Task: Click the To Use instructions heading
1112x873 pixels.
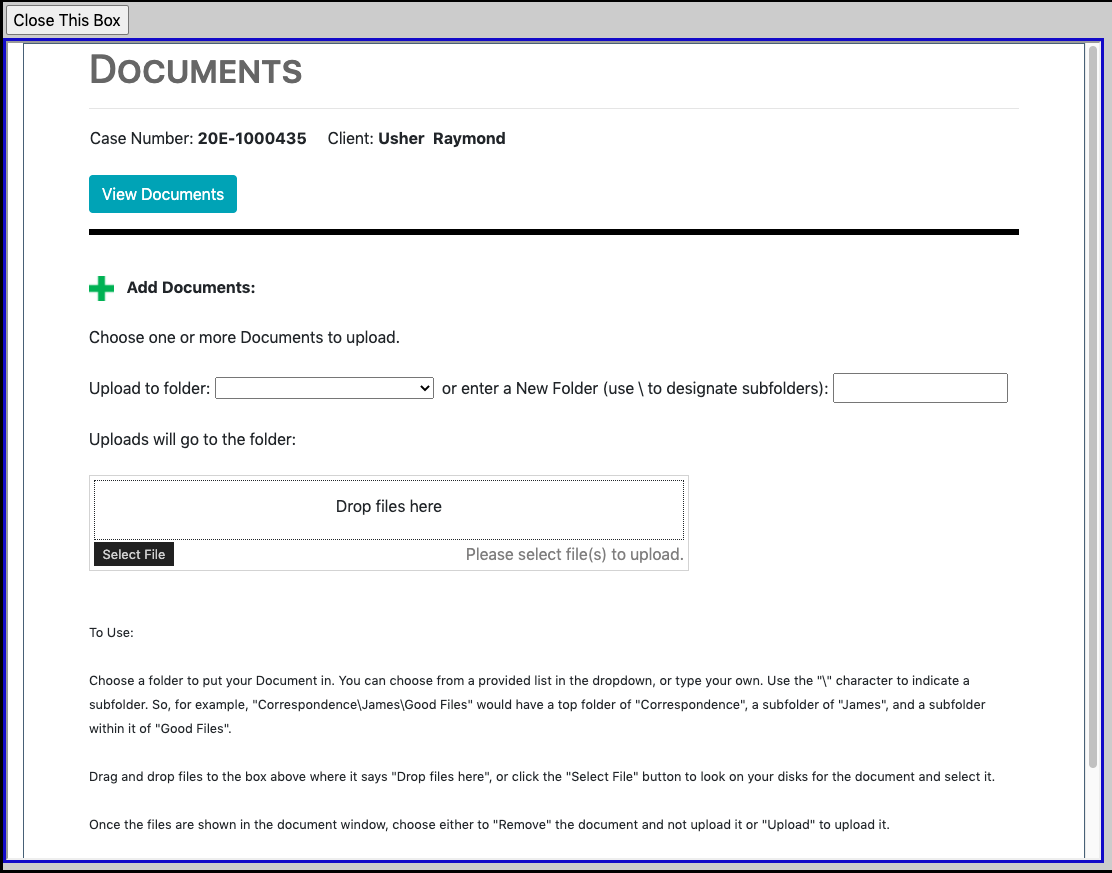Action: pyautogui.click(x=111, y=633)
